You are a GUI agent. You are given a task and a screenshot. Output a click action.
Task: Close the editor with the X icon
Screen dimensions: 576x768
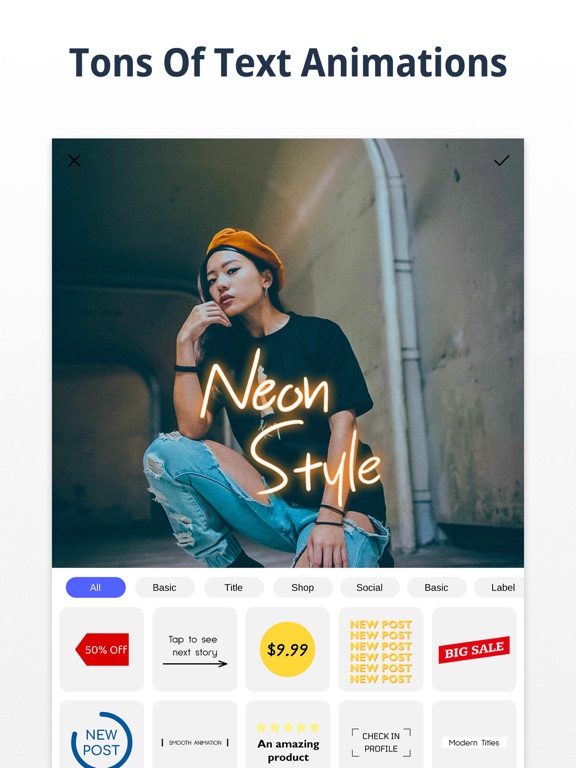click(x=74, y=161)
